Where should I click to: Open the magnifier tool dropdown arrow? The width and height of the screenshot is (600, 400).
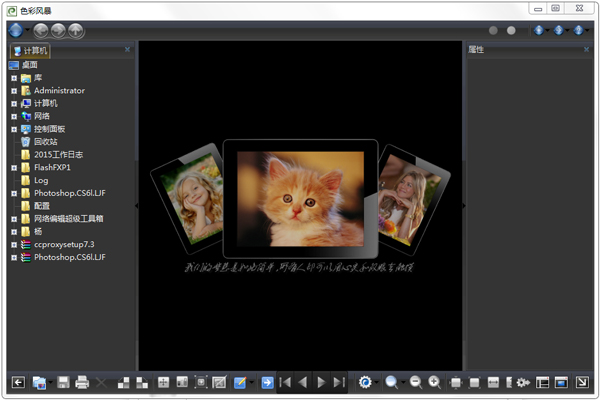pos(403,382)
